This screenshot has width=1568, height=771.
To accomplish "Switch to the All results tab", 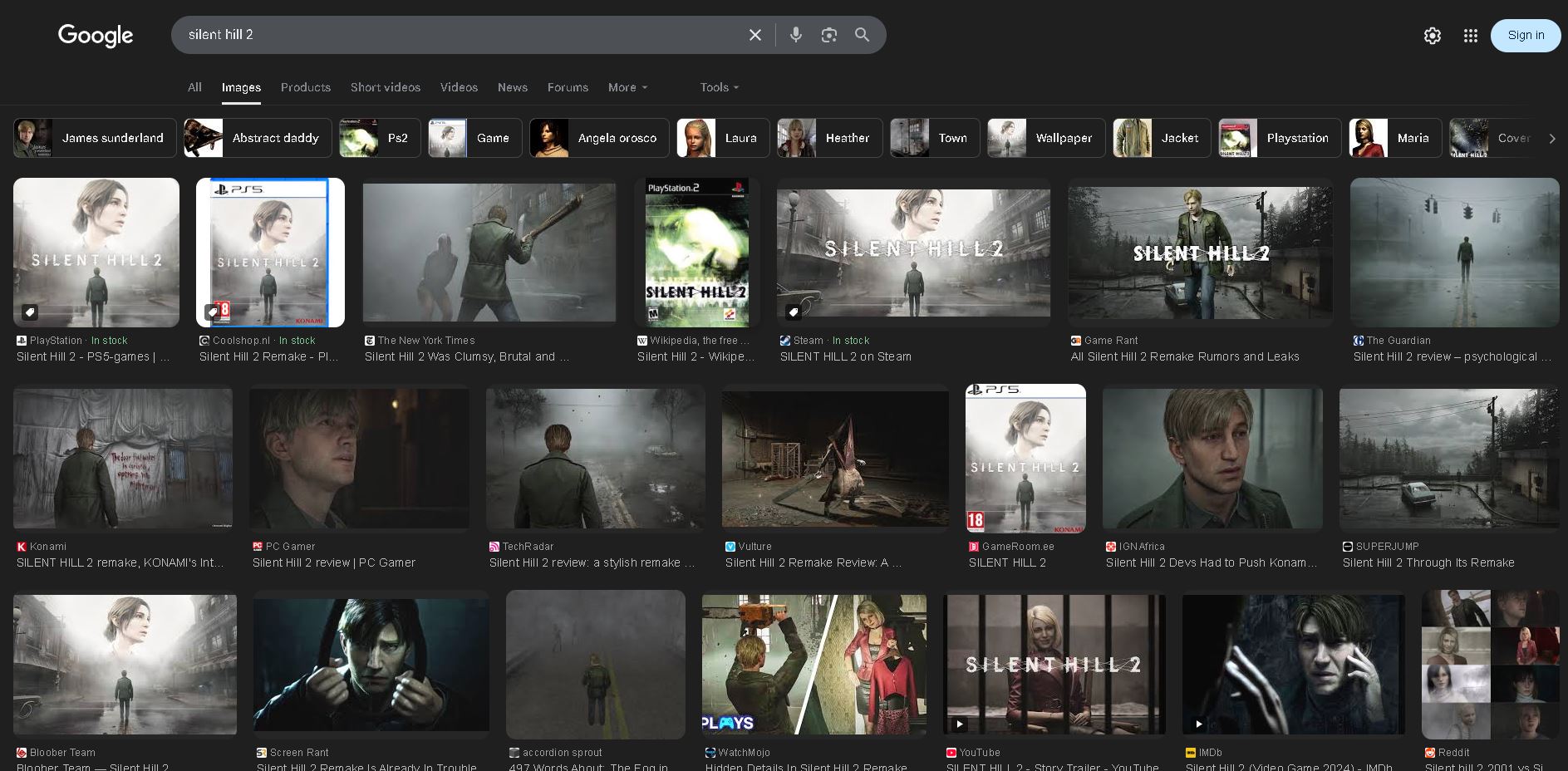I will 194,87.
